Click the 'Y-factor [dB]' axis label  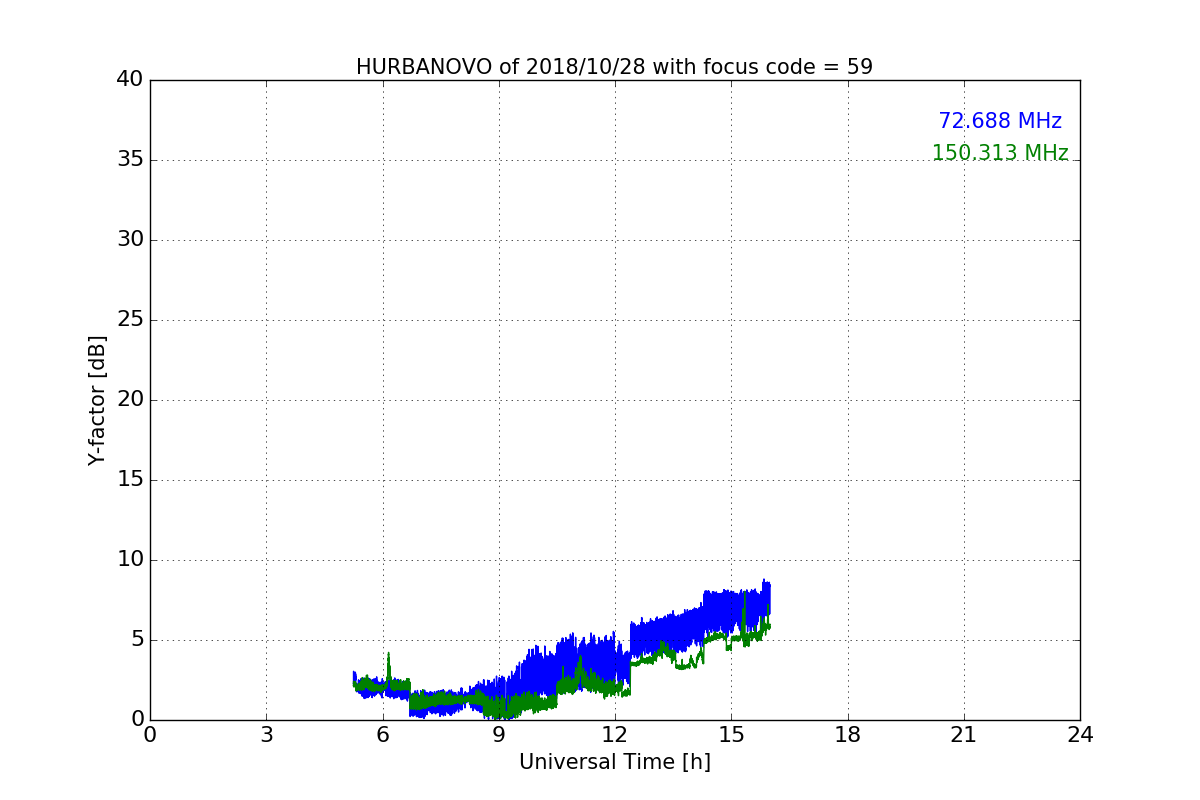click(x=97, y=400)
